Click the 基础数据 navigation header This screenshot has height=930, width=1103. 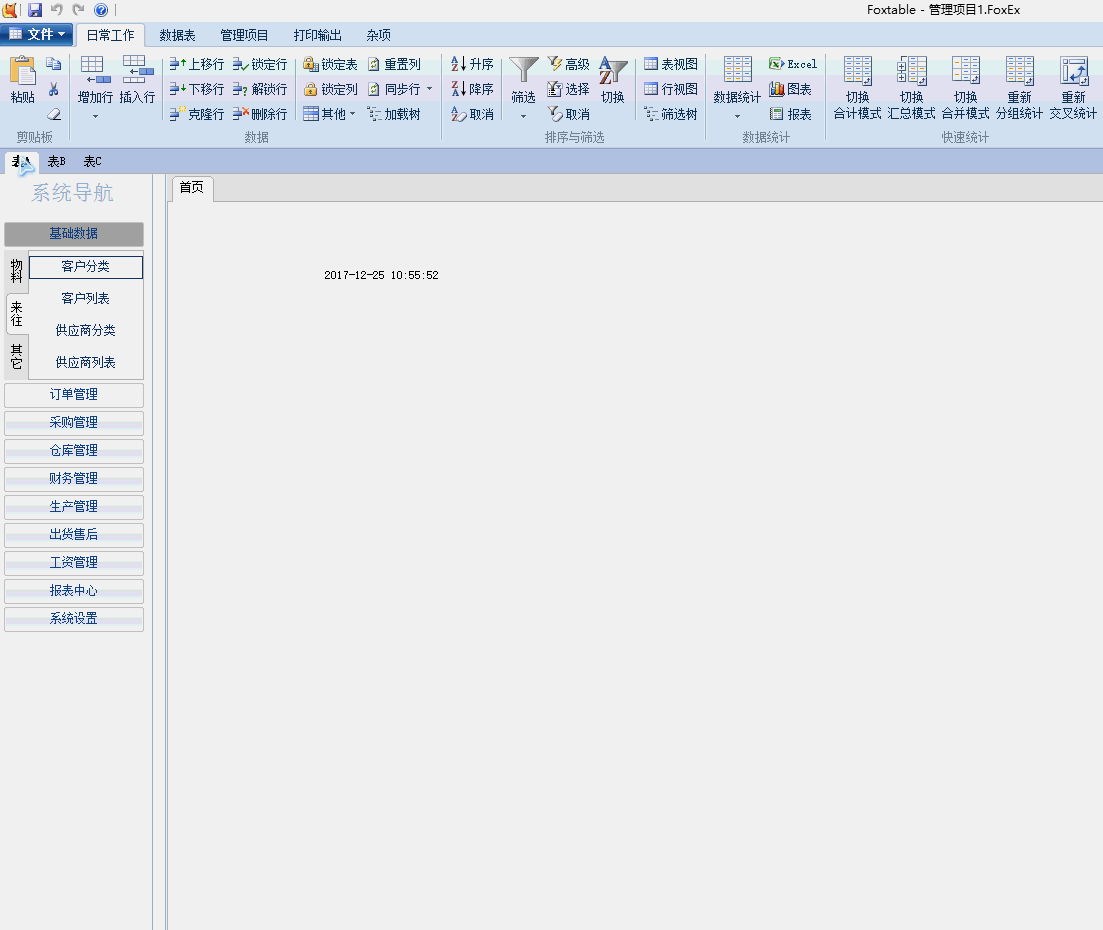coord(74,234)
